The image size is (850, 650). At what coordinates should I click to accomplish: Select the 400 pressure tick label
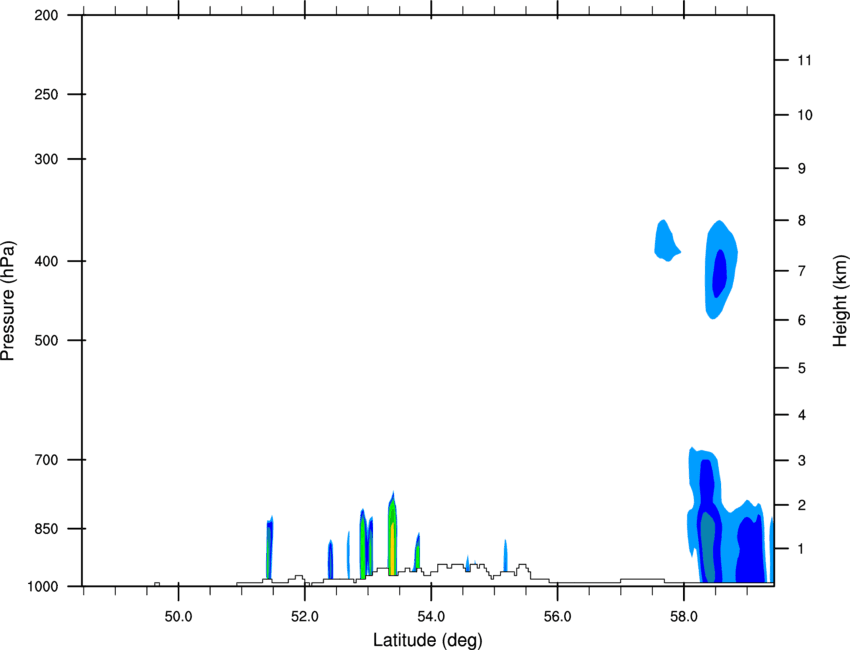click(x=46, y=261)
